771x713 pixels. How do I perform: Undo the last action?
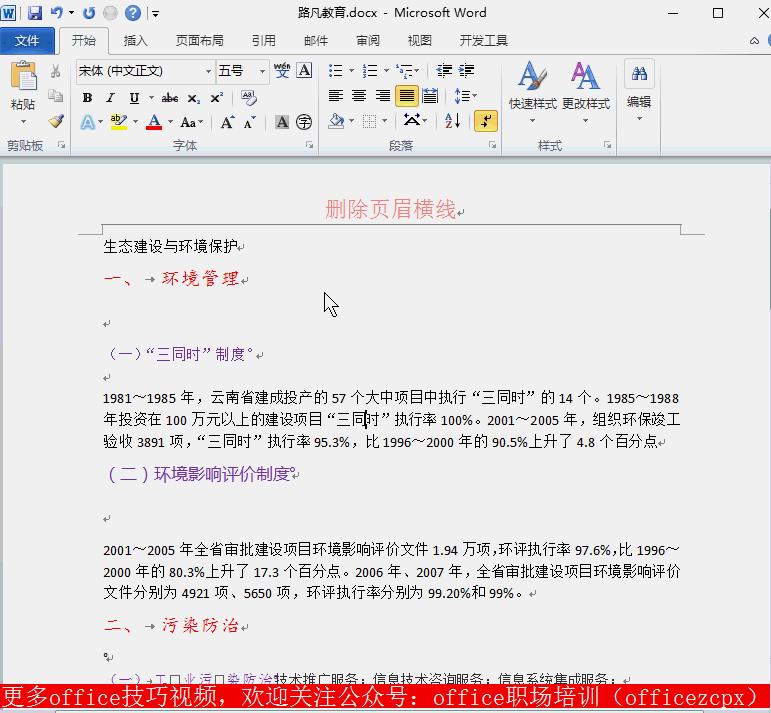tap(57, 13)
